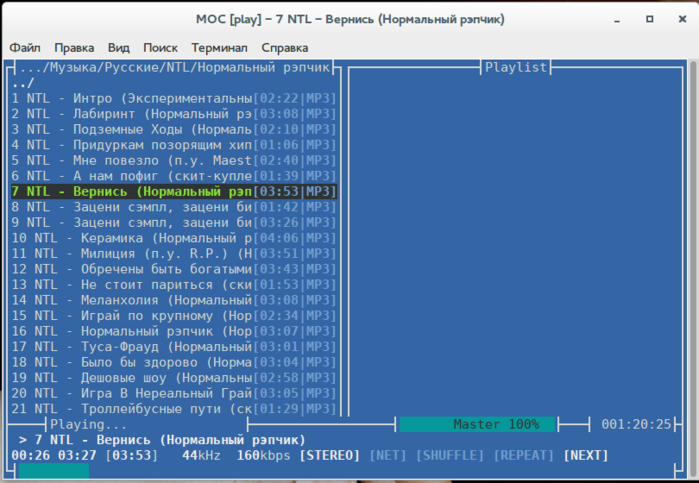Toggle the [NEXT] autonext option
This screenshot has height=483, width=699.
pos(586,455)
